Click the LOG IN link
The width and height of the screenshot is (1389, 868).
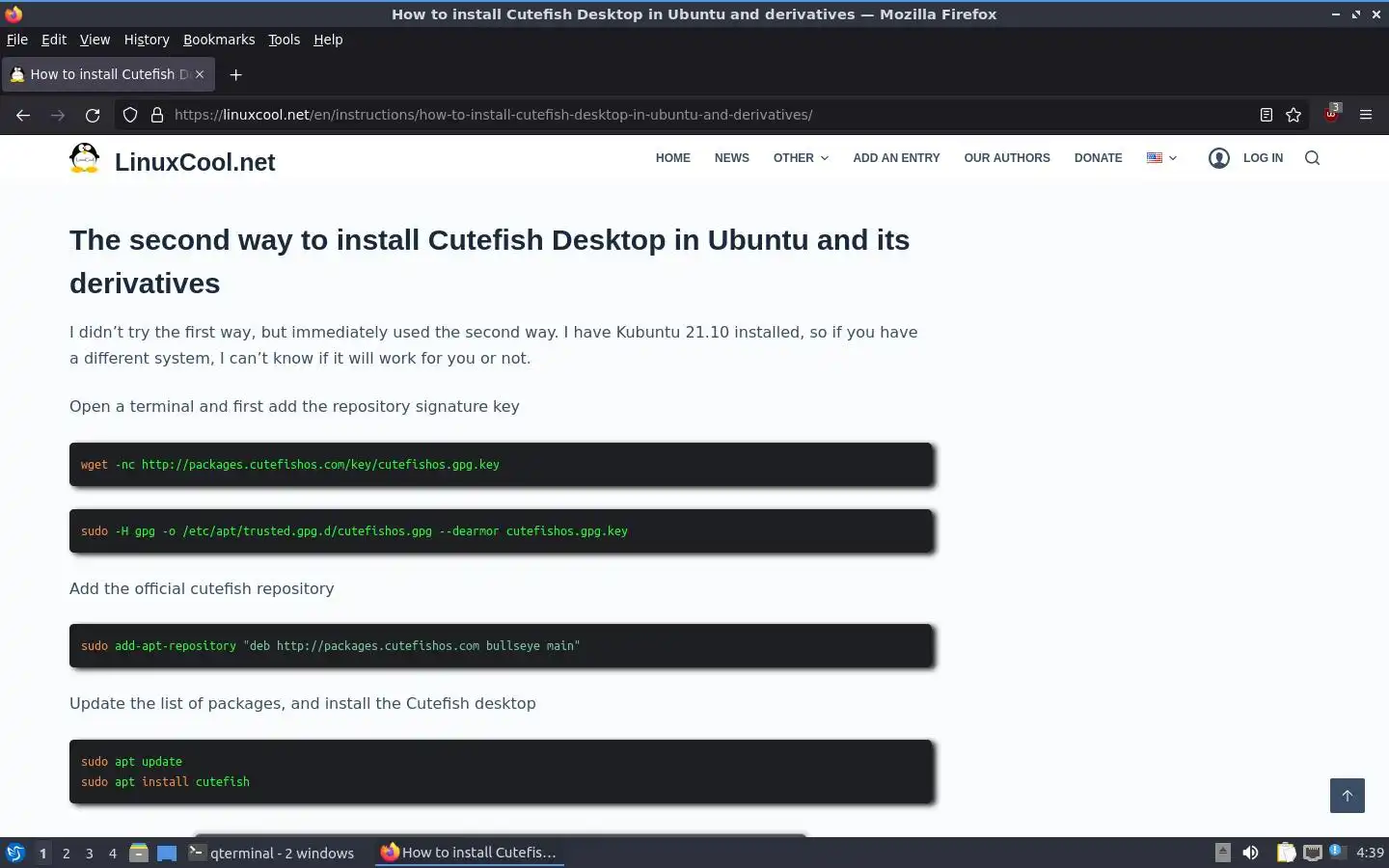click(1263, 158)
